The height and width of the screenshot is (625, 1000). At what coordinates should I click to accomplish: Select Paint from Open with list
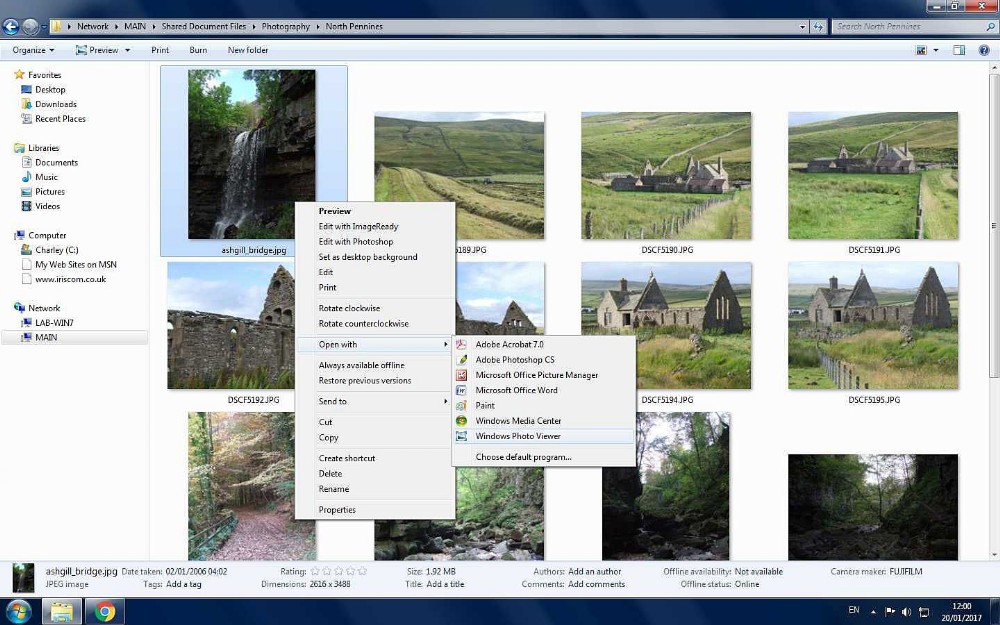pos(485,406)
